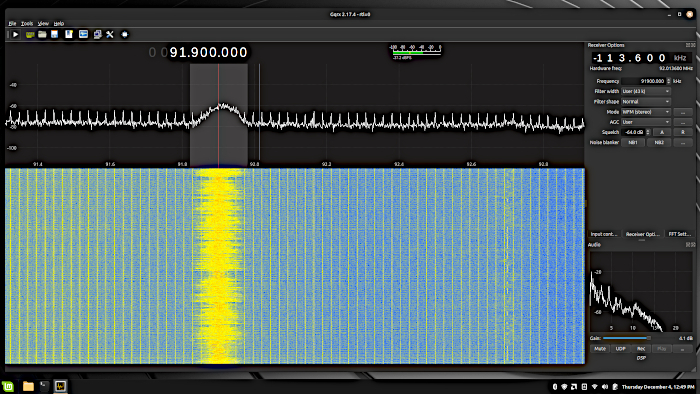
Task: Toggle the audio Mute button
Action: (x=600, y=349)
